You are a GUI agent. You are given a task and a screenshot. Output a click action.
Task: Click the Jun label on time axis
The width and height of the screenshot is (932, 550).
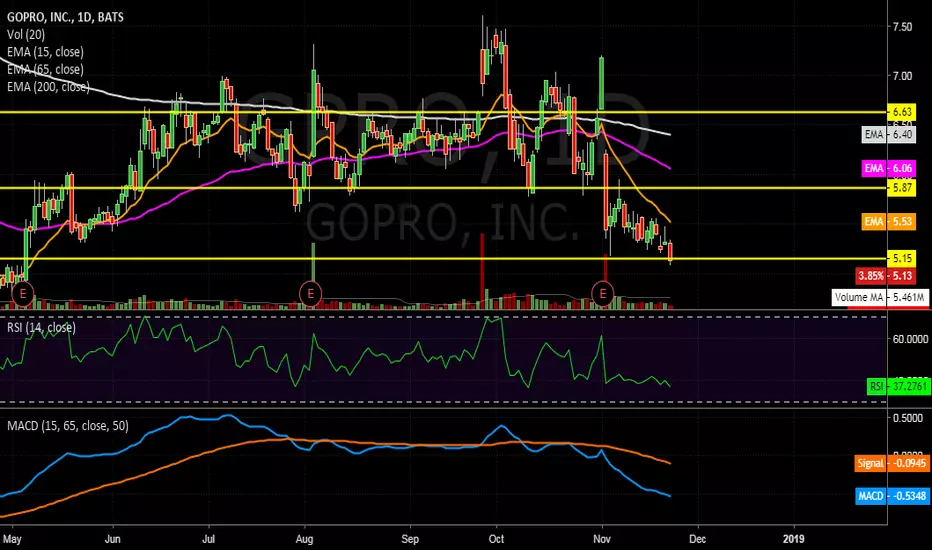(112, 539)
